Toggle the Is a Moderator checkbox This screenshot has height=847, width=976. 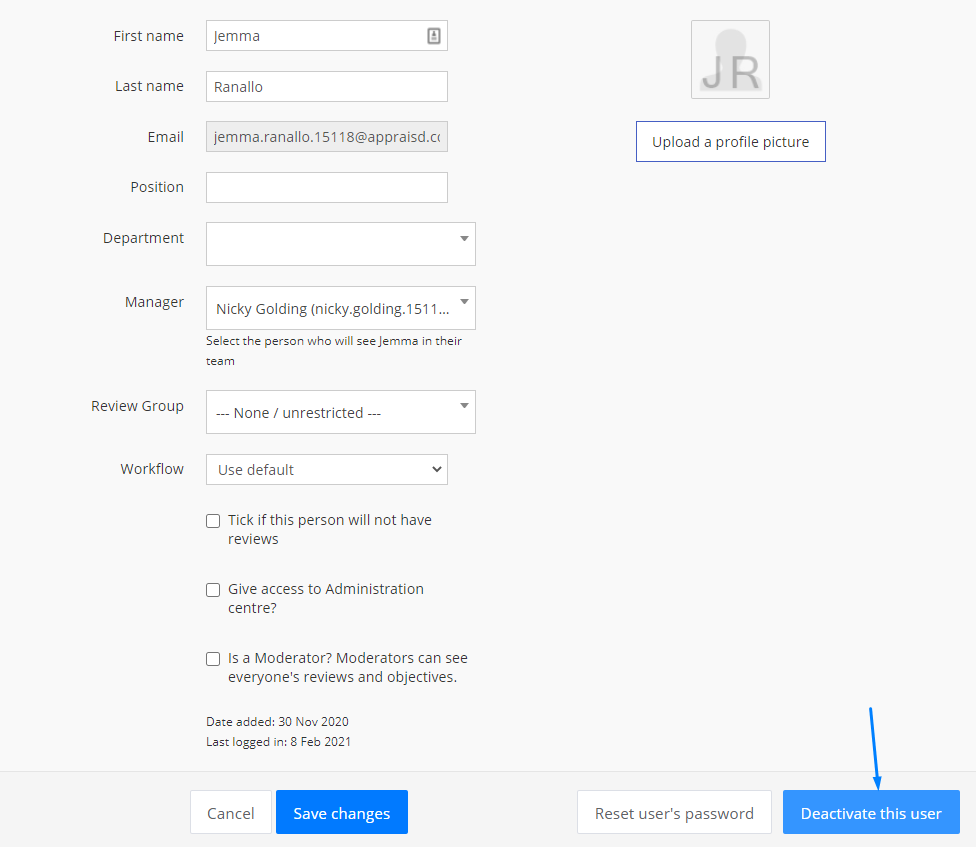pos(213,659)
